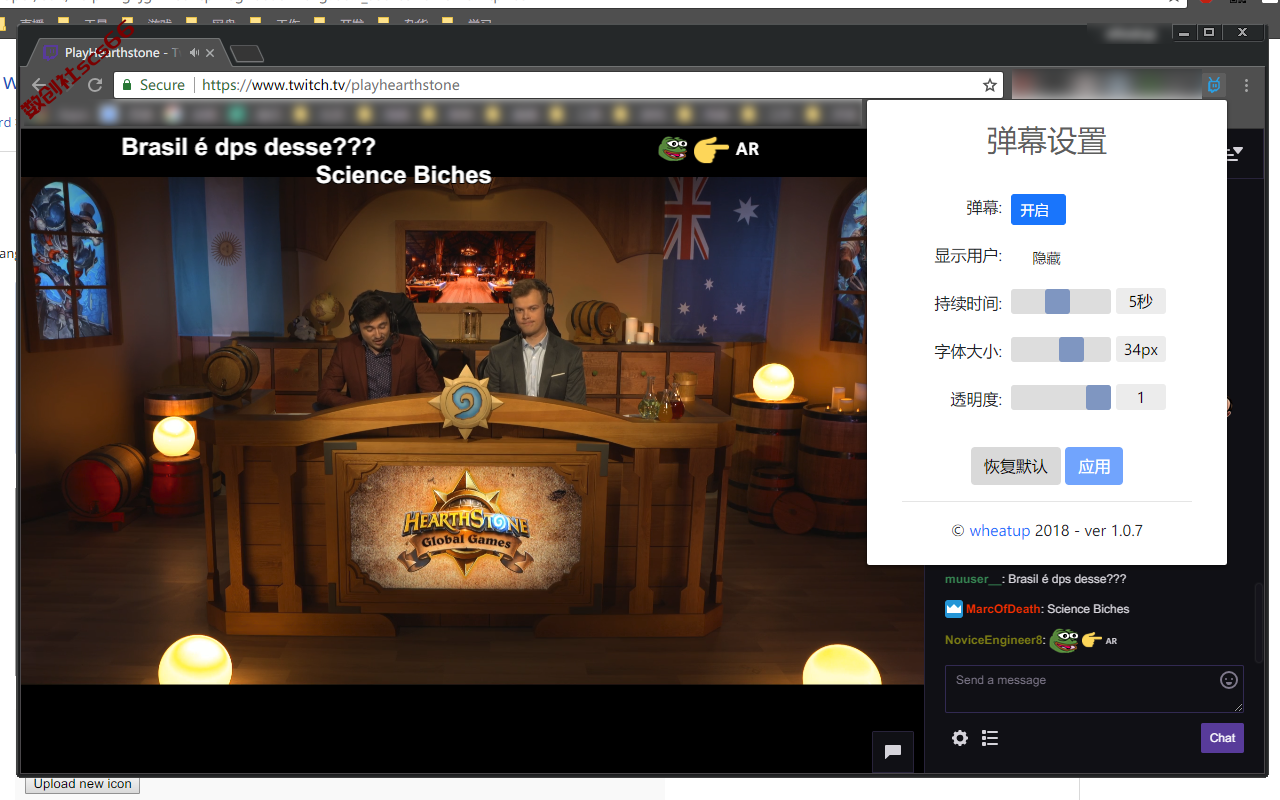Click the 弹幕设置 heading

(x=1047, y=141)
